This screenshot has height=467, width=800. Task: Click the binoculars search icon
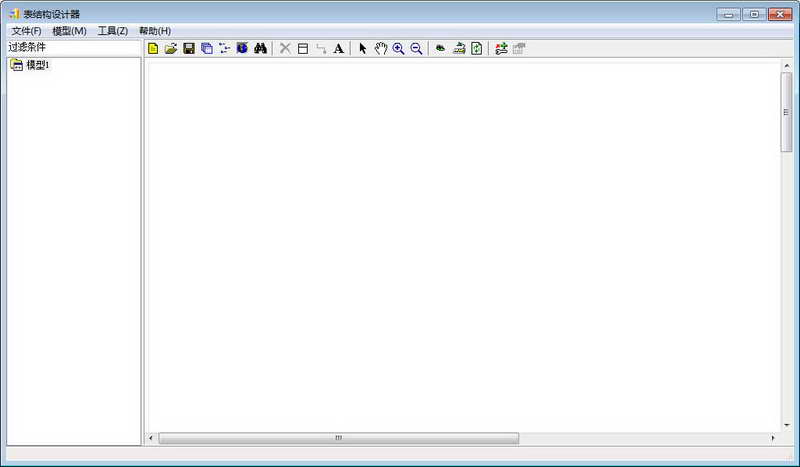[260, 48]
